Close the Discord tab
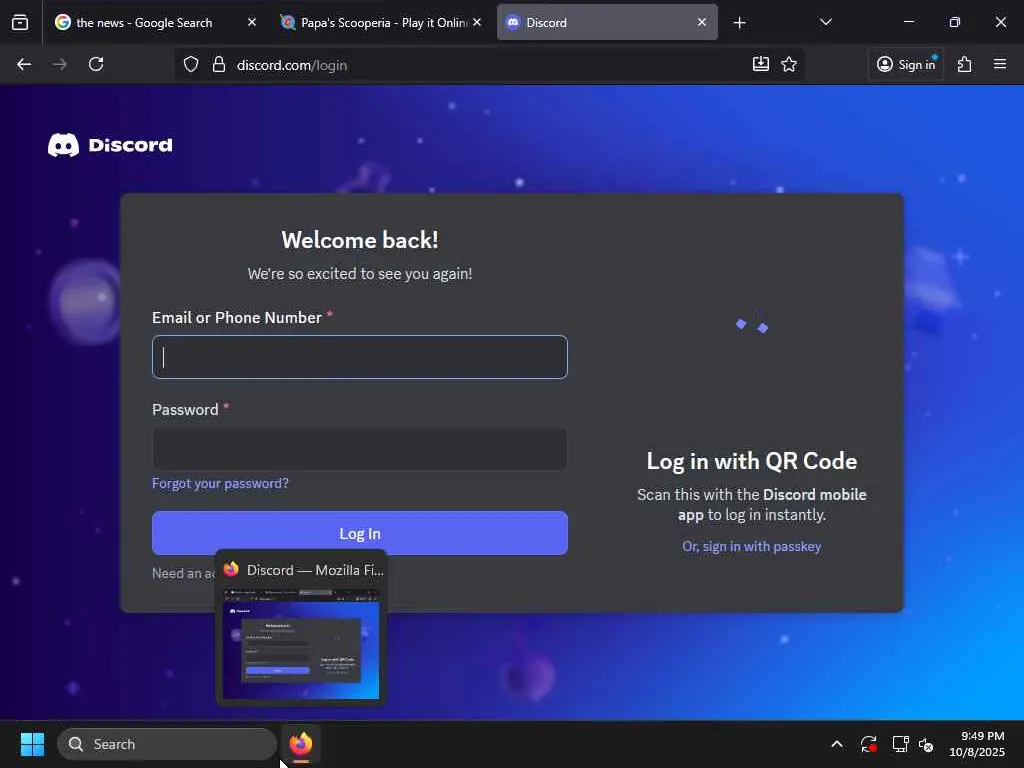The height and width of the screenshot is (768, 1024). (x=701, y=22)
